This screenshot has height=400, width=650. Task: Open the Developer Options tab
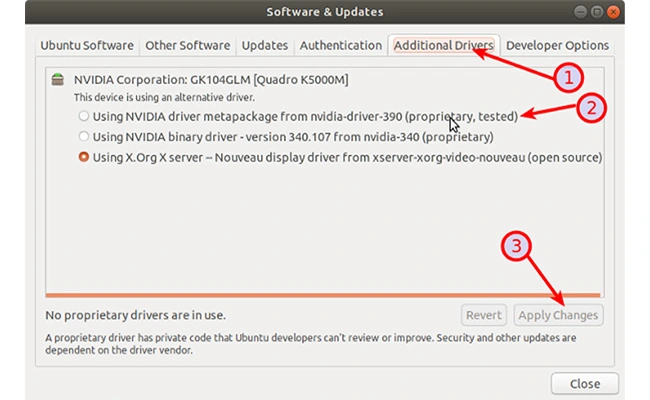pos(557,45)
